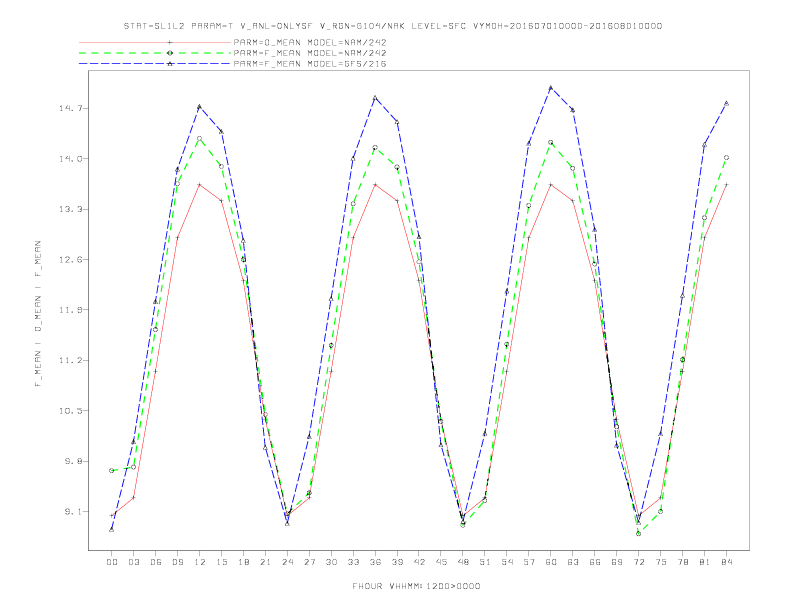Viewport: 792px width, 612px height.
Task: Click y-axis tick label 12.6
Action: 70,260
